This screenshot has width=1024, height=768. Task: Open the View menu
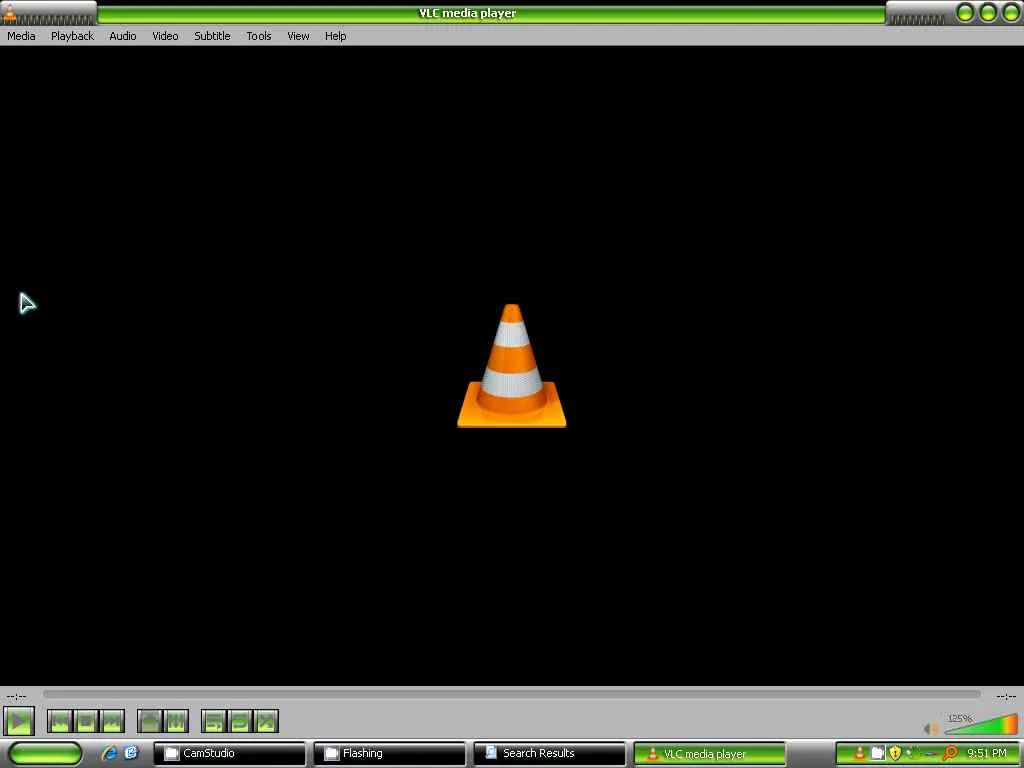click(298, 36)
